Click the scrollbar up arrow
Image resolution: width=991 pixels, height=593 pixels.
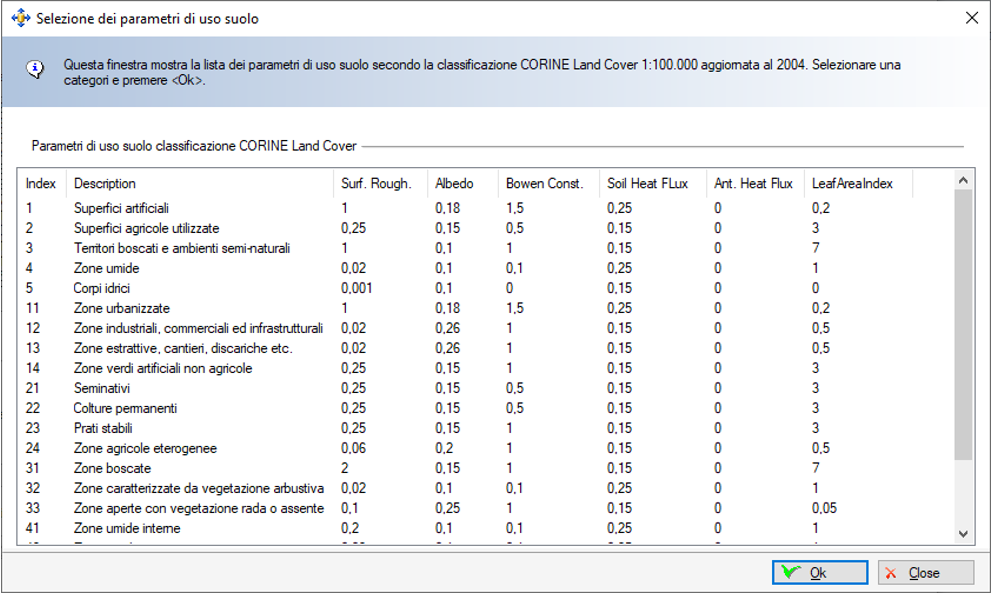click(964, 180)
